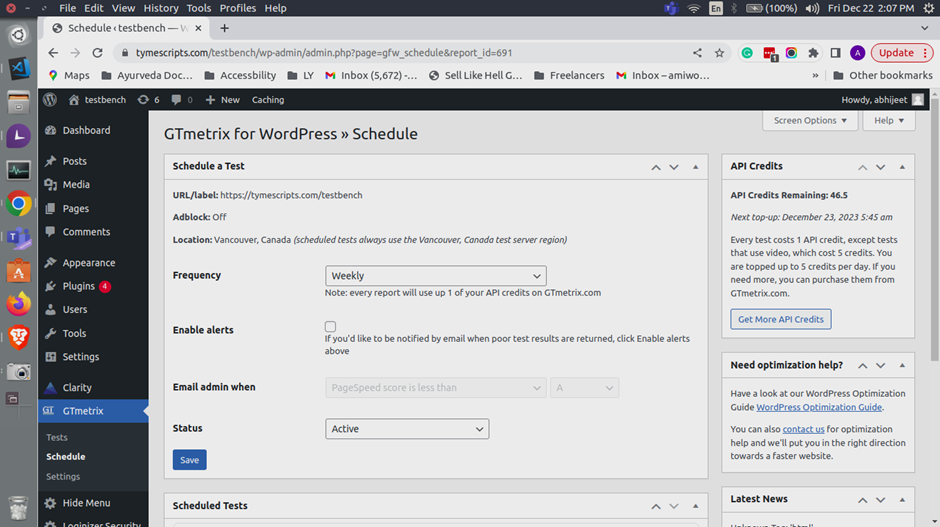Click the Save button
The width and height of the screenshot is (940, 527).
click(x=189, y=460)
